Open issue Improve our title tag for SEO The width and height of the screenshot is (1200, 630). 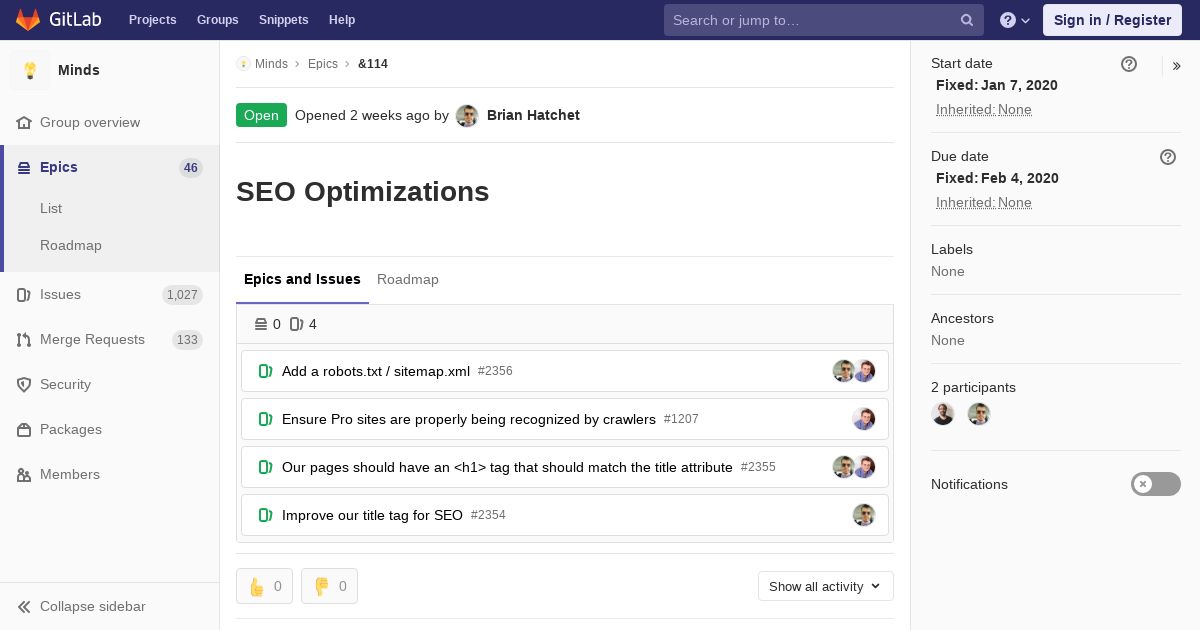[372, 515]
